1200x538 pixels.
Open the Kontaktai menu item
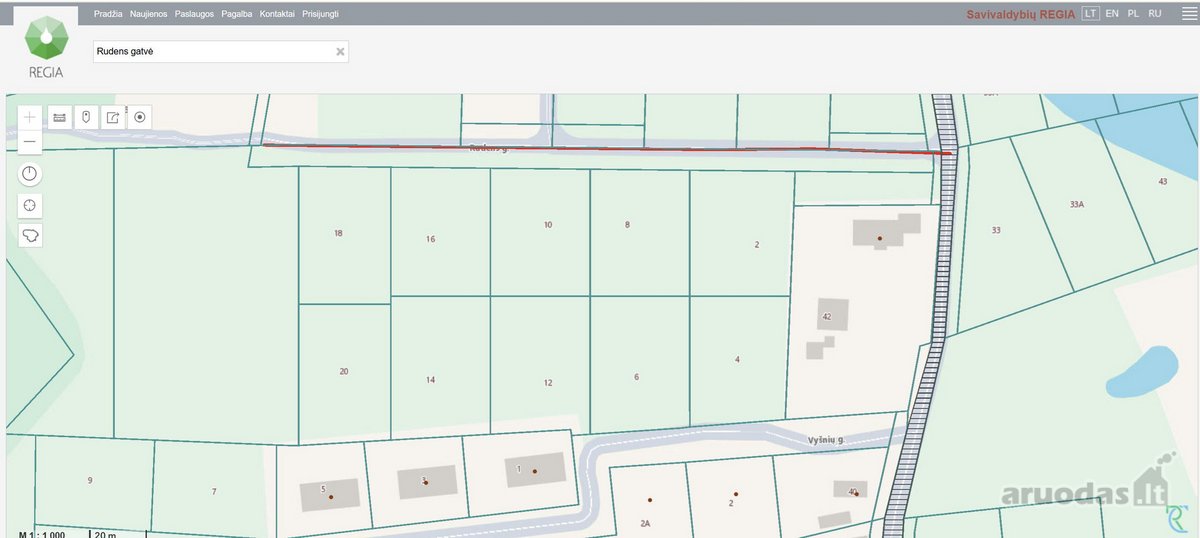[x=277, y=14]
